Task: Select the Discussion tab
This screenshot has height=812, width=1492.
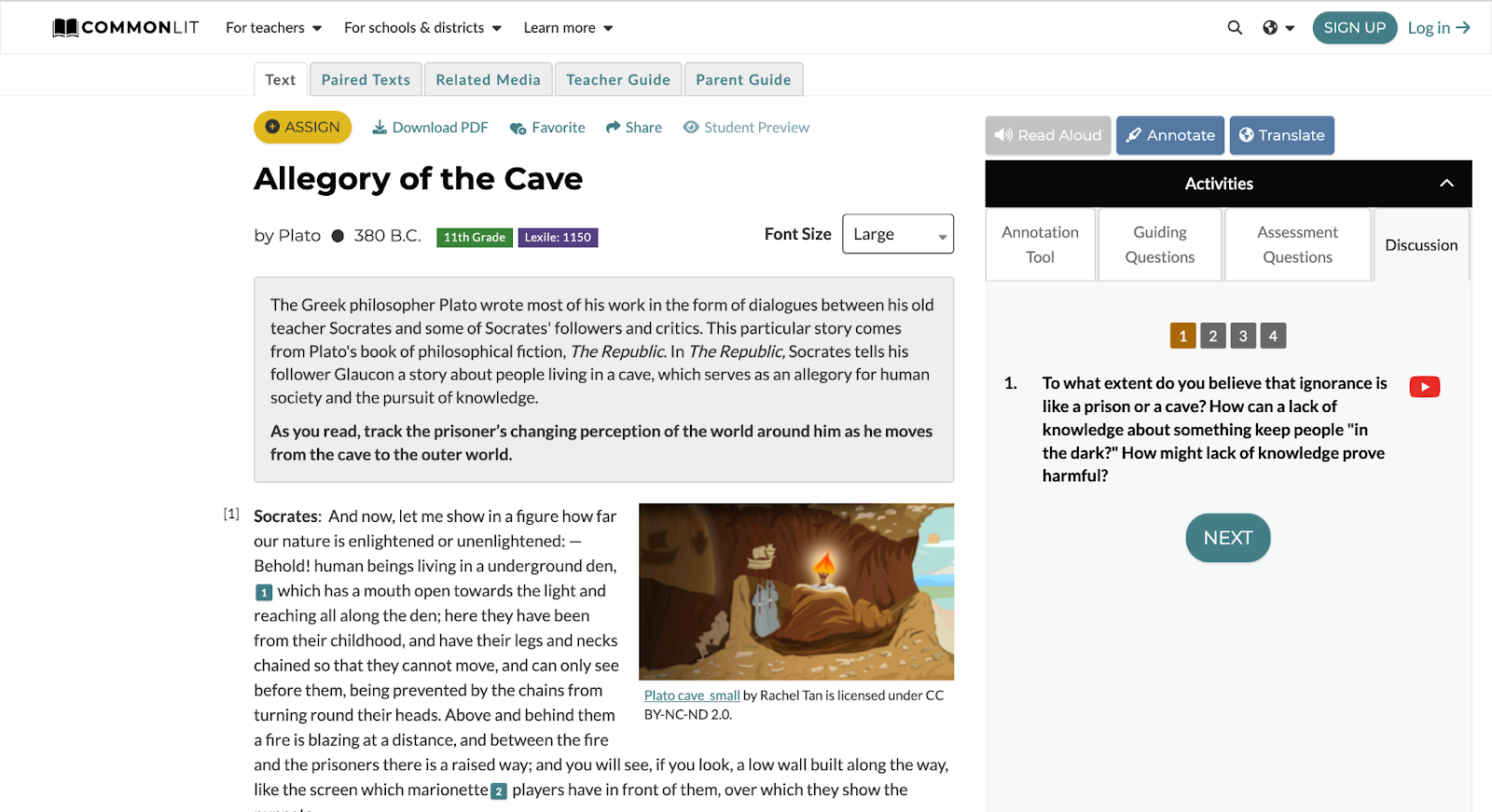Action: tap(1421, 245)
